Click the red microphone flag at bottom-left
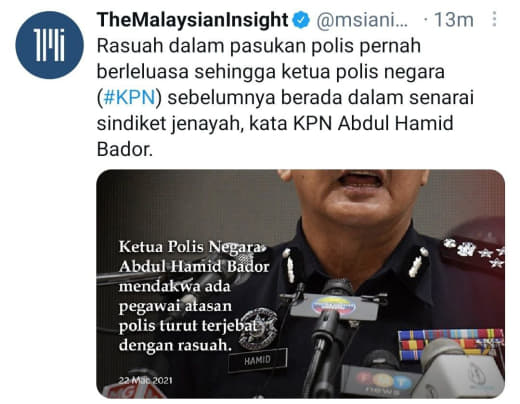 pos(133,391)
